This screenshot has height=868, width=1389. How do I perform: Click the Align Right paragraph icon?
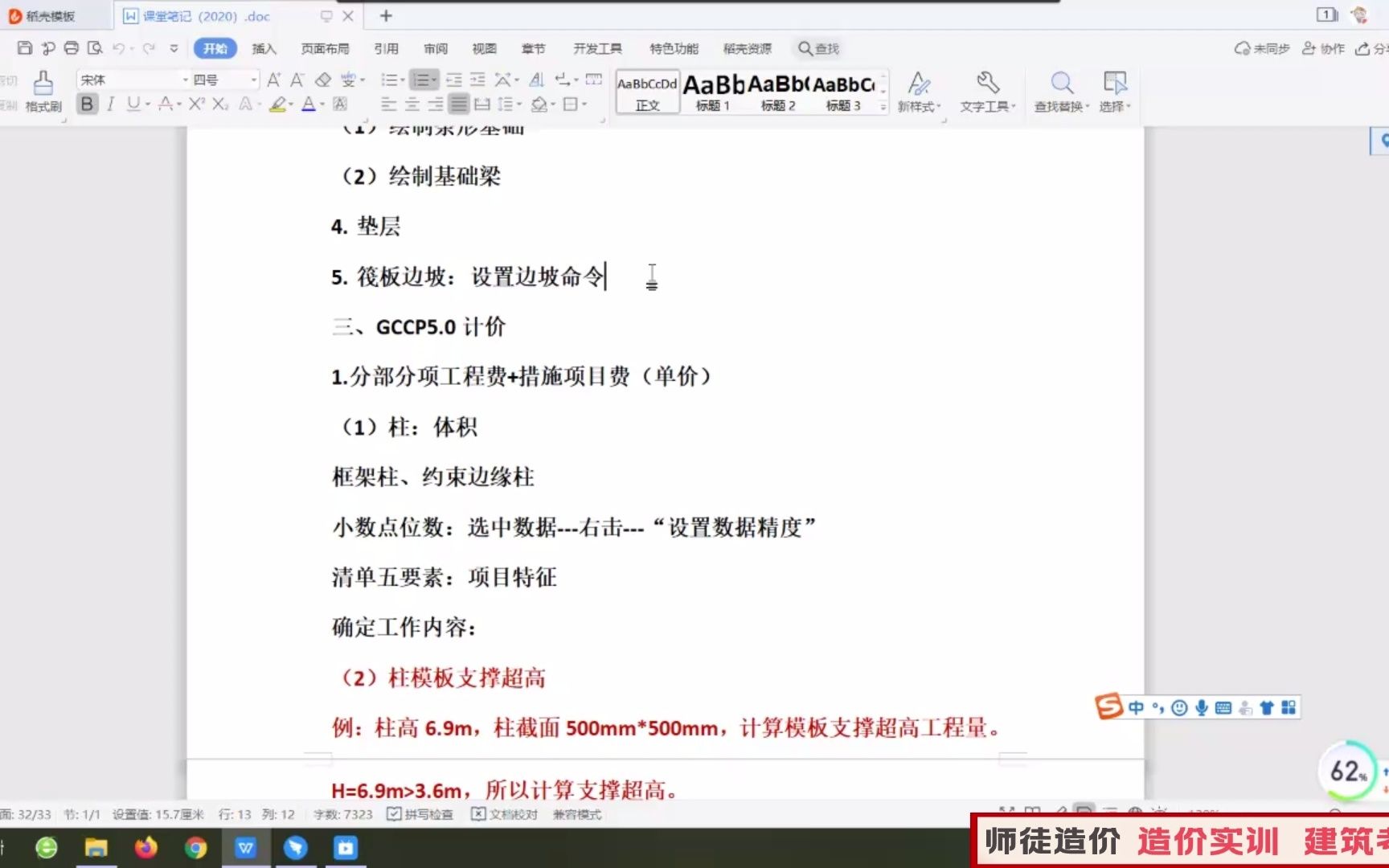pyautogui.click(x=436, y=104)
